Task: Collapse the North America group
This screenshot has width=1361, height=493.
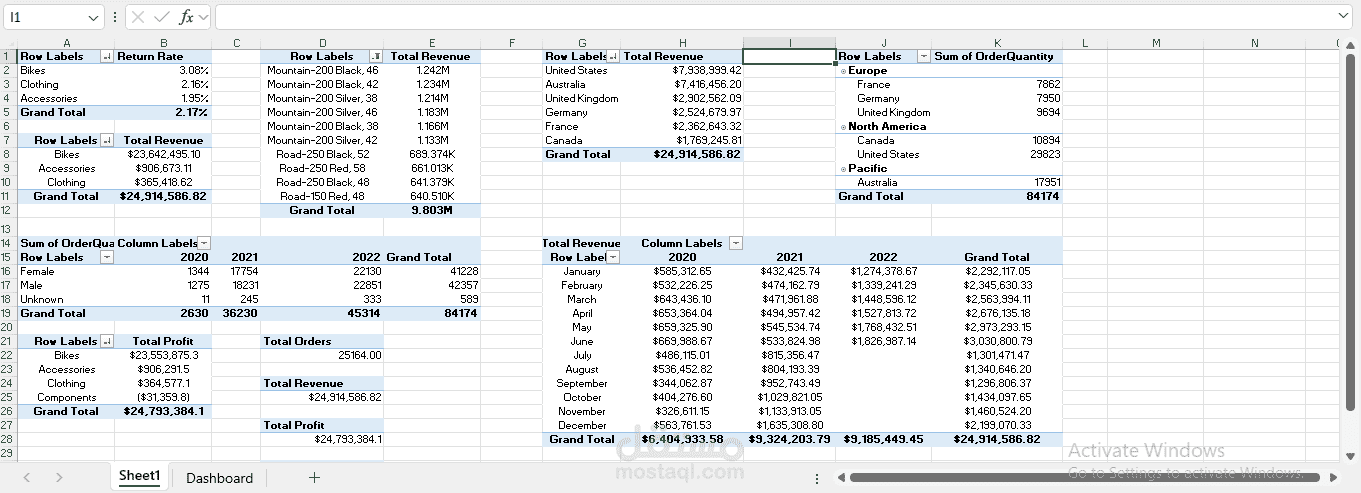Action: 842,127
